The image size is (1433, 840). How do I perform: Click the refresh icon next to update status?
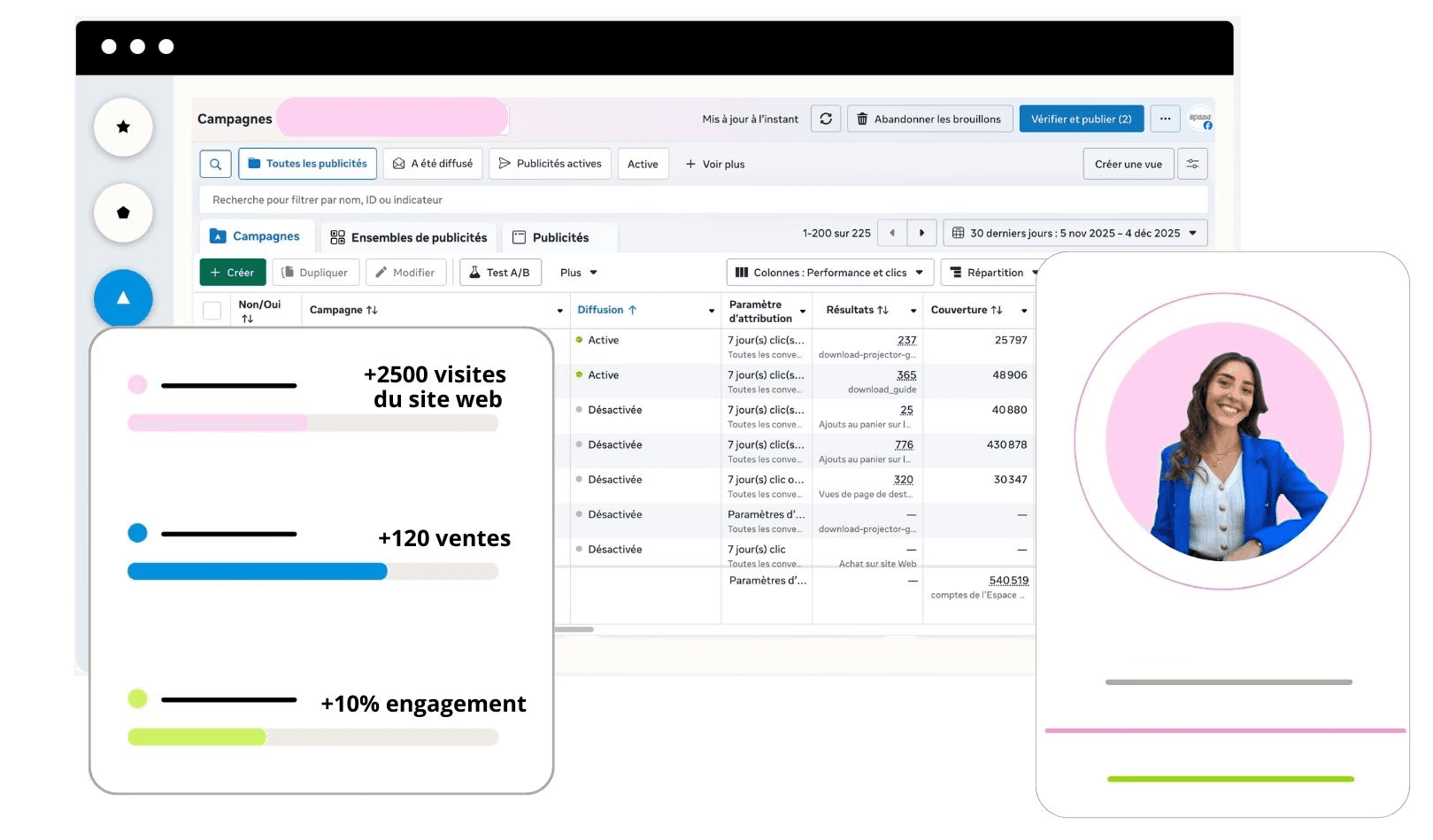tap(826, 119)
